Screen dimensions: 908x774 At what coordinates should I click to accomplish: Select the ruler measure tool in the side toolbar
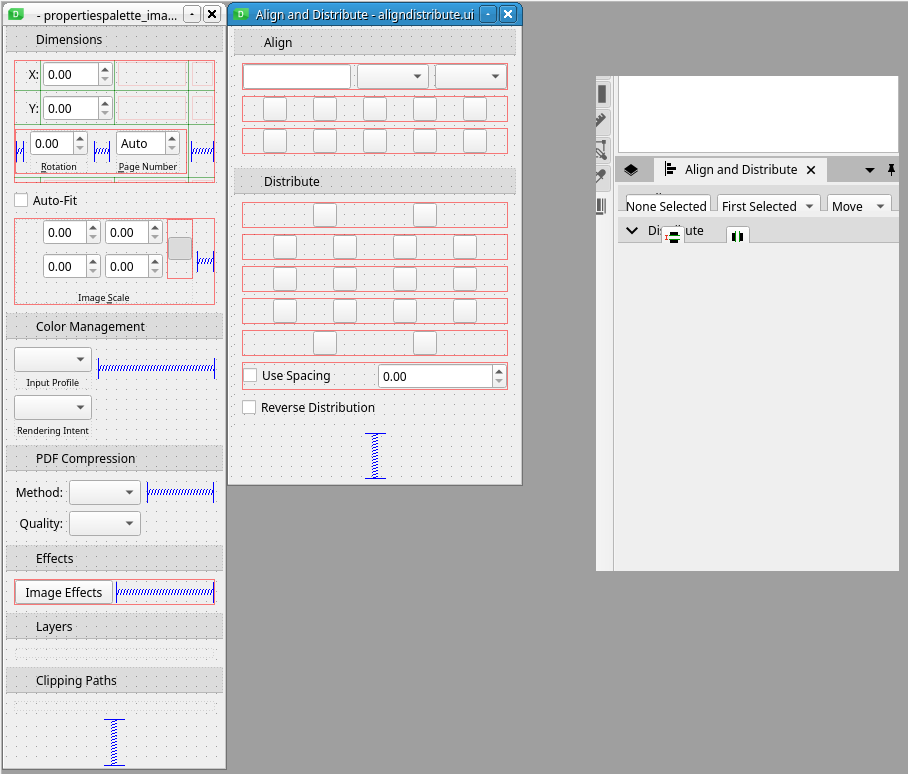(602, 121)
